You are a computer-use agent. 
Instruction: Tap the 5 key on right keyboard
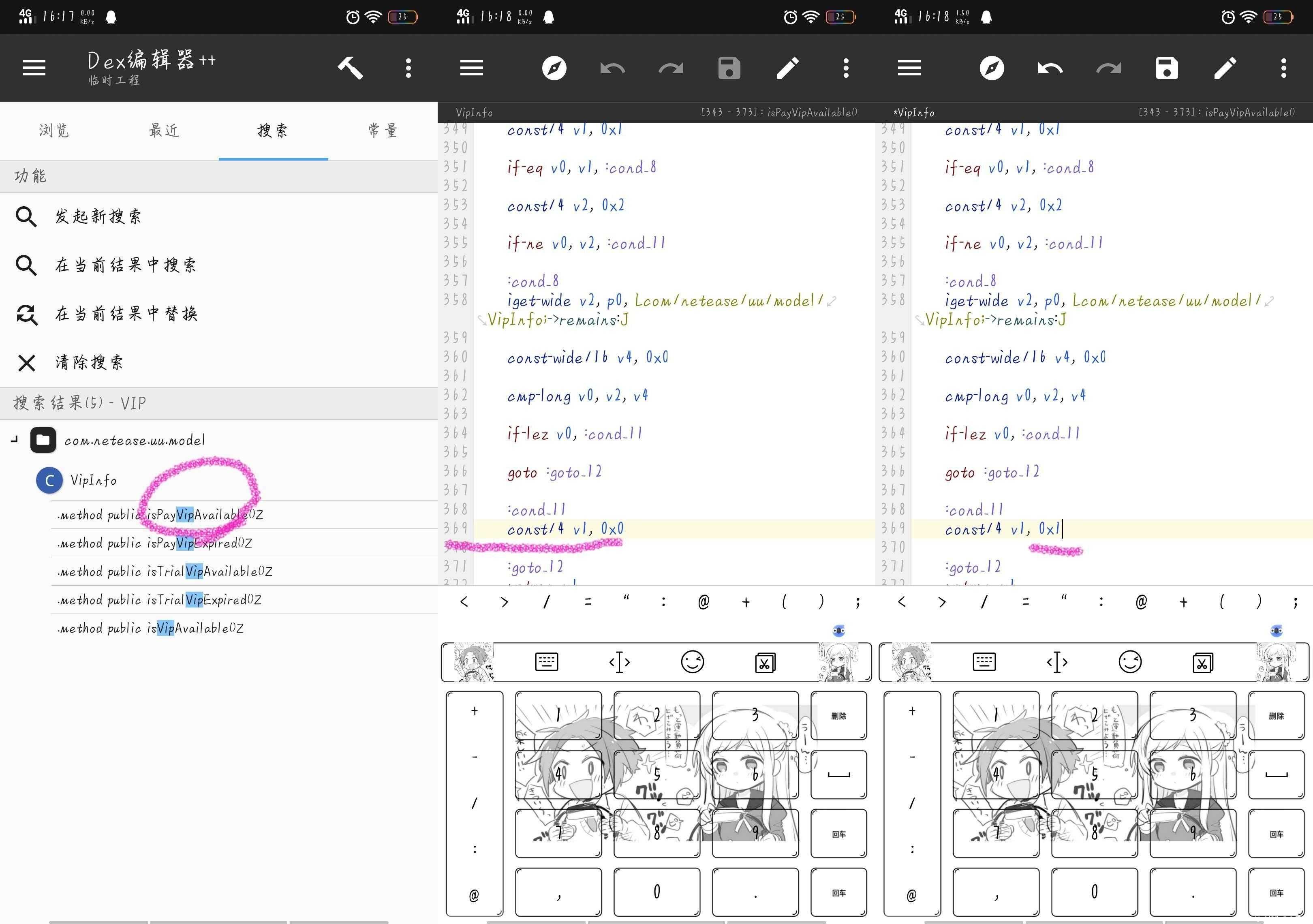click(1094, 775)
